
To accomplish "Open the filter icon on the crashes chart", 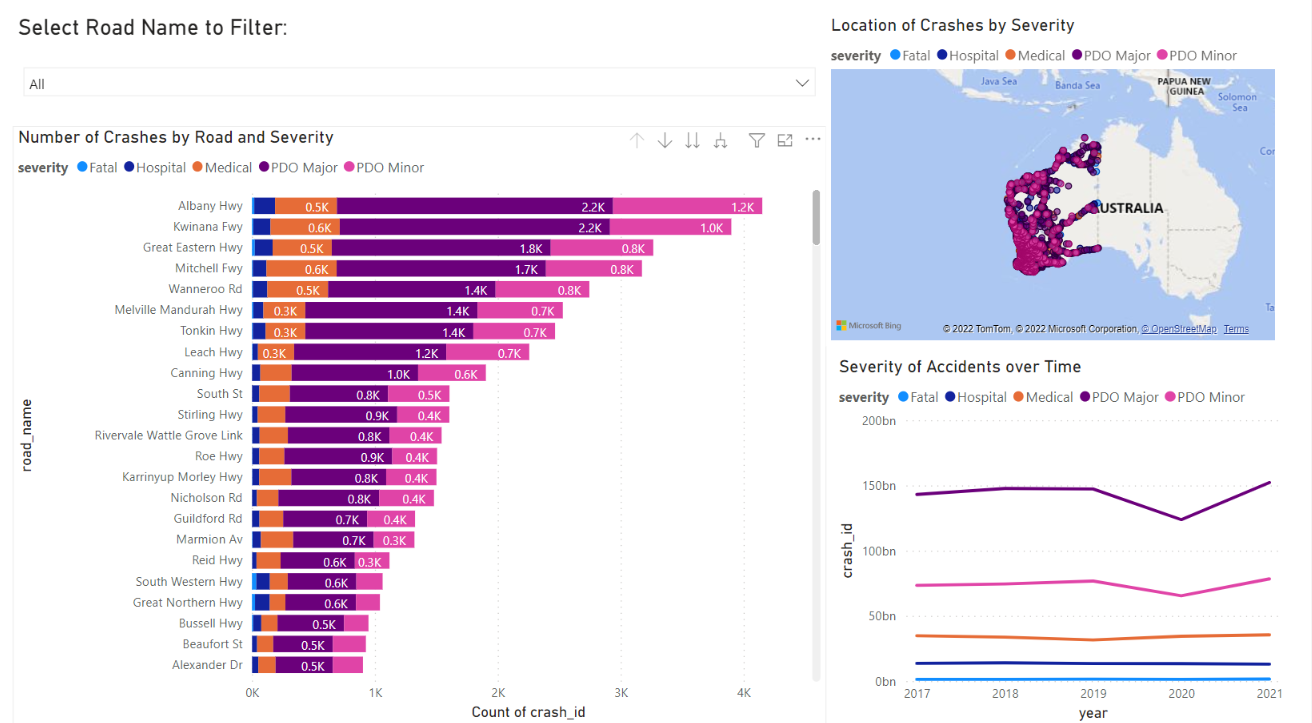I will [757, 140].
